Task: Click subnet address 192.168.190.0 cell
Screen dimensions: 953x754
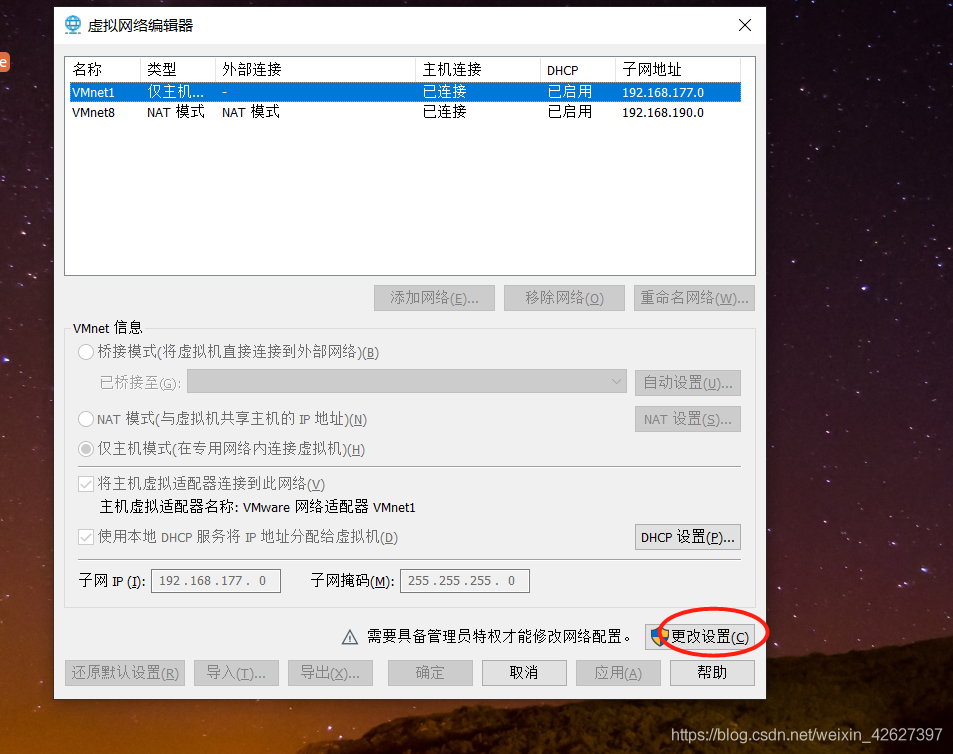Action: coord(662,112)
